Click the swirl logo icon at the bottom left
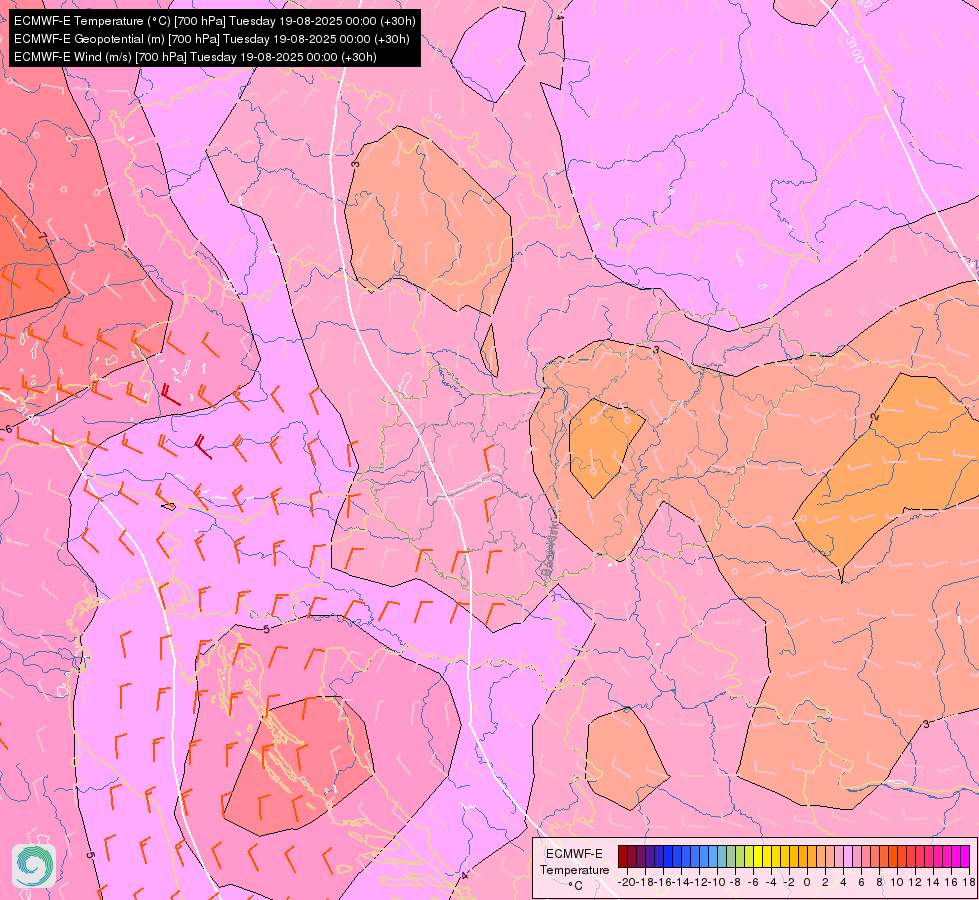This screenshot has width=979, height=900. click(34, 865)
